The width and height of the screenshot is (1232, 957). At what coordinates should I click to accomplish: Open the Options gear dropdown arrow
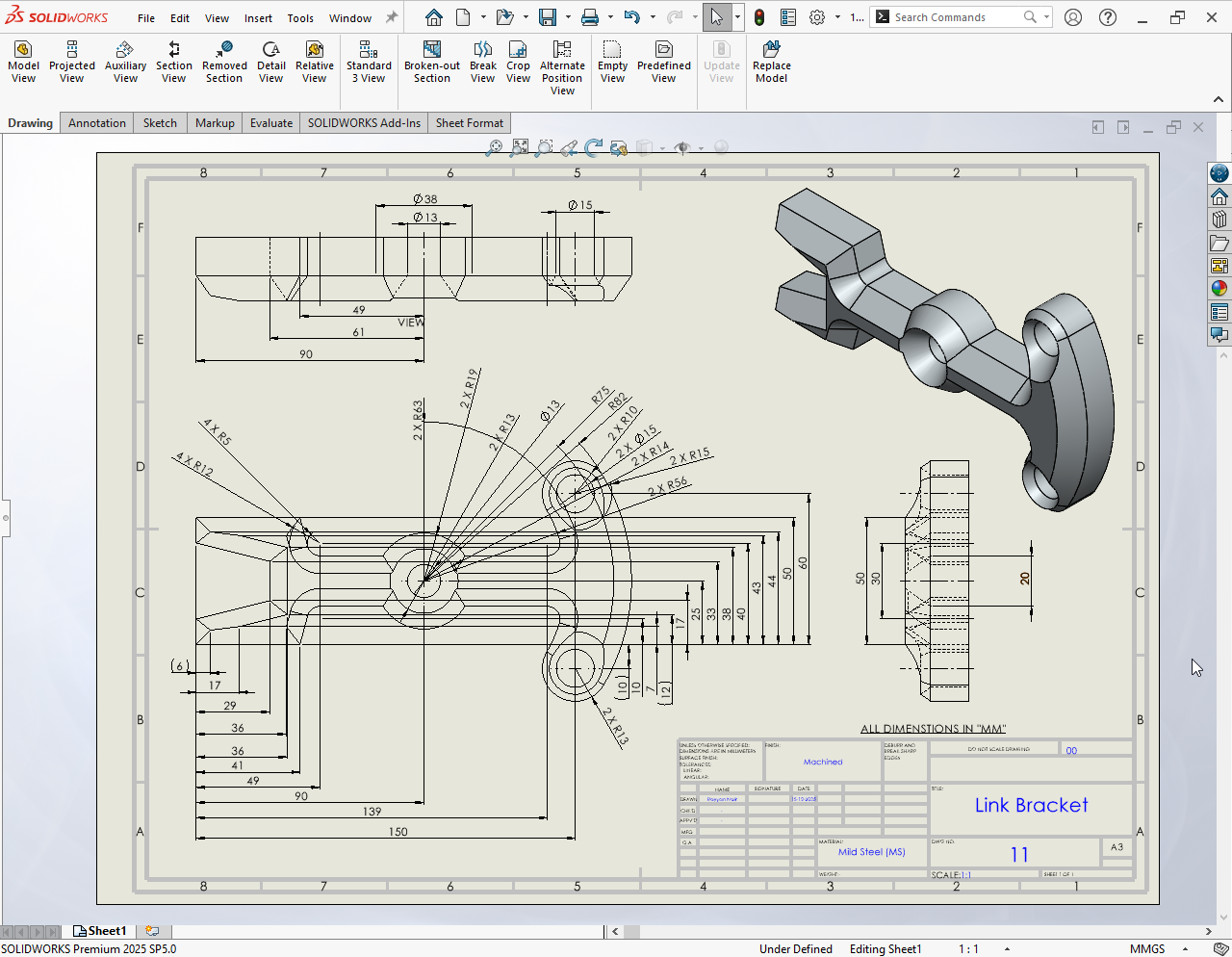[x=837, y=17]
